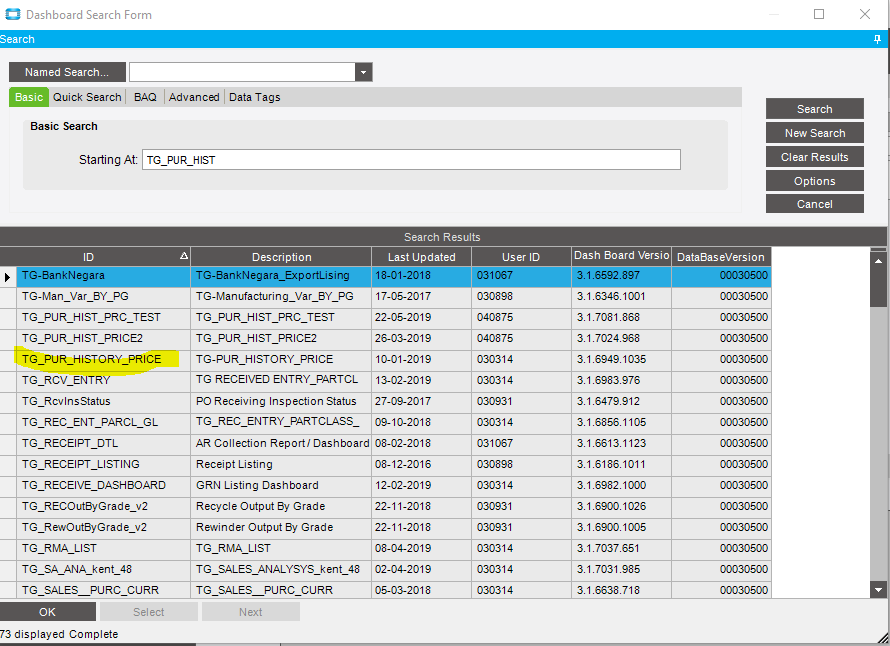890x646 pixels.
Task: Maximize the Dashboard Search Form window
Action: coord(819,15)
